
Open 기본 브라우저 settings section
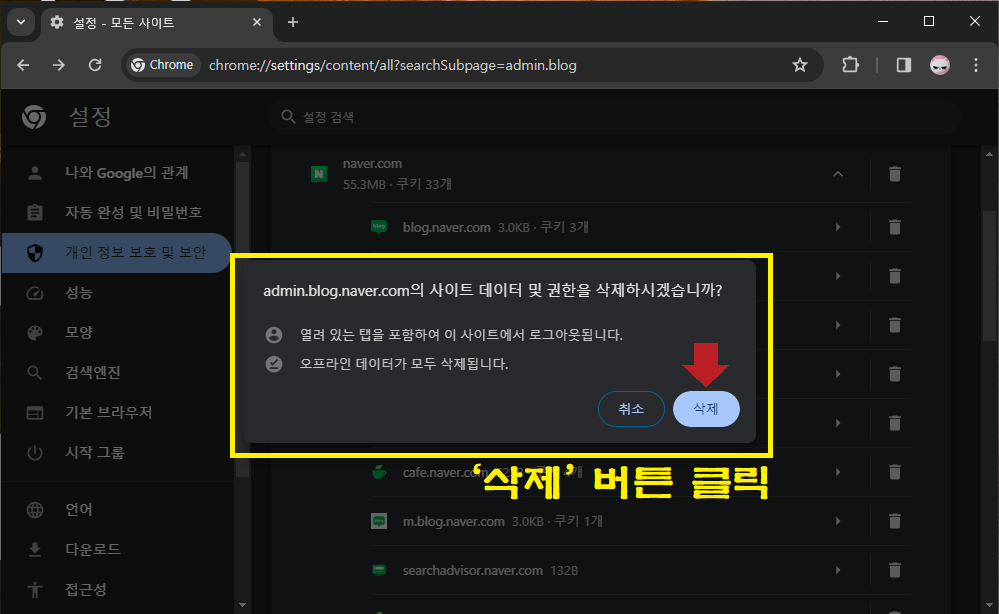click(x=116, y=413)
